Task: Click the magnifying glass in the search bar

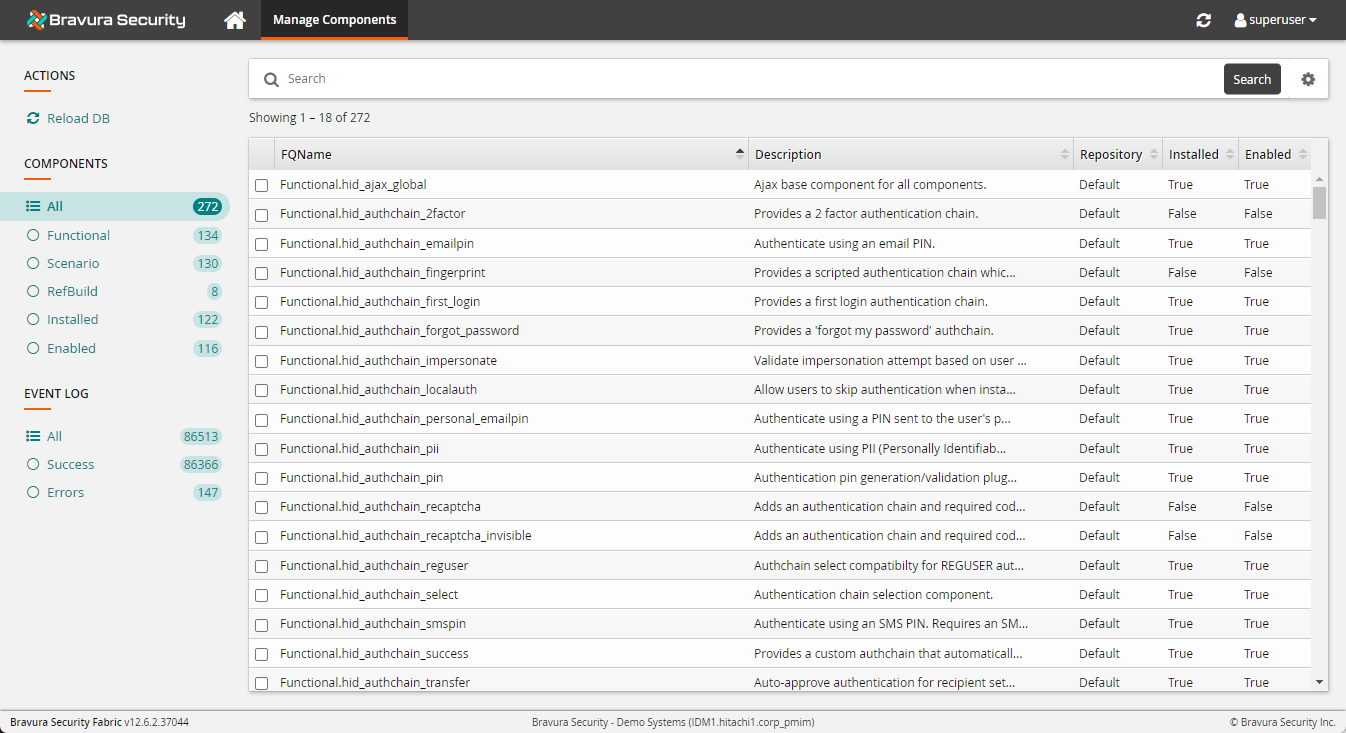Action: pyautogui.click(x=271, y=78)
